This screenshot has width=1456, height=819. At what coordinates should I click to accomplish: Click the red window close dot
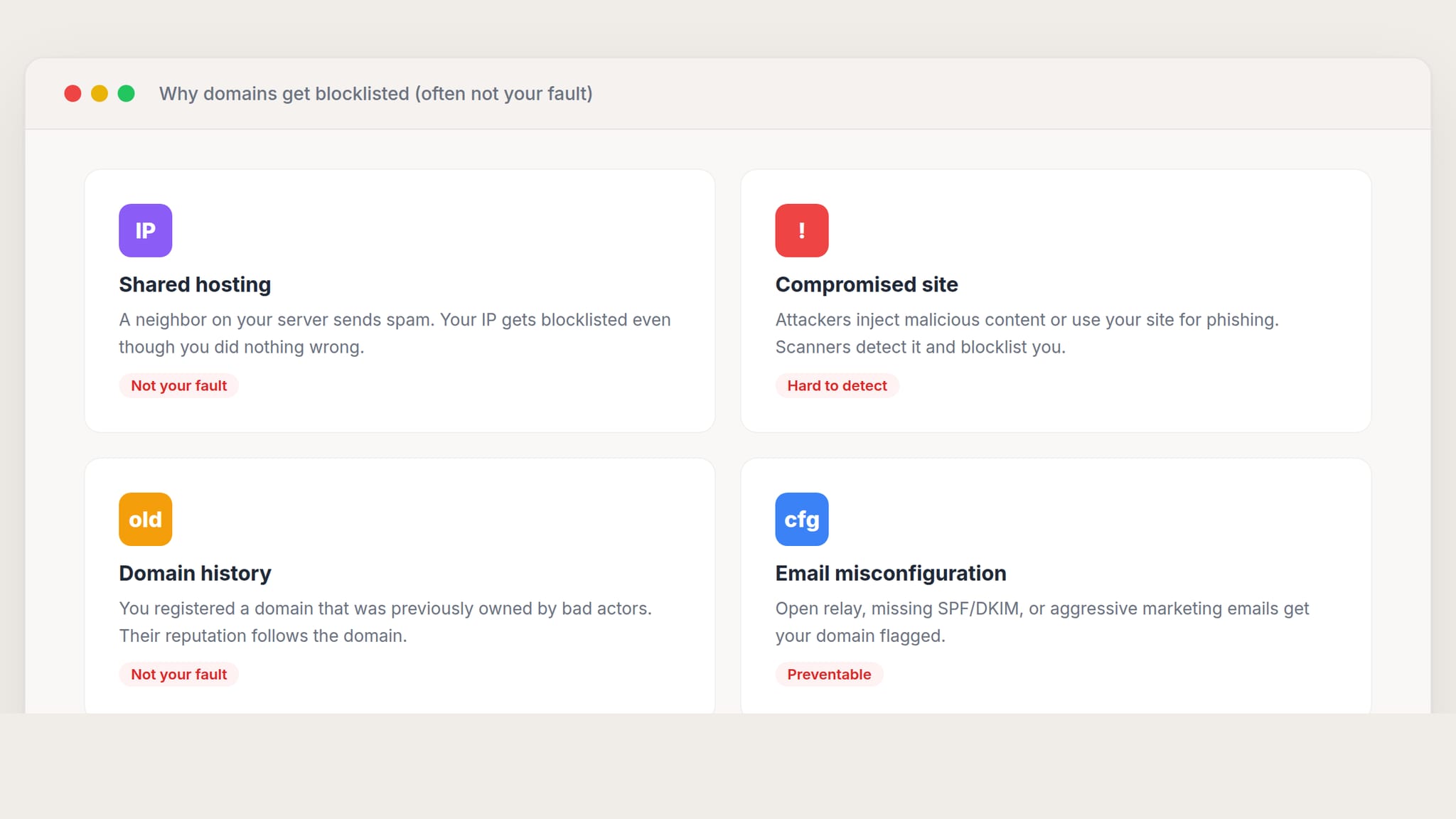coord(73,94)
